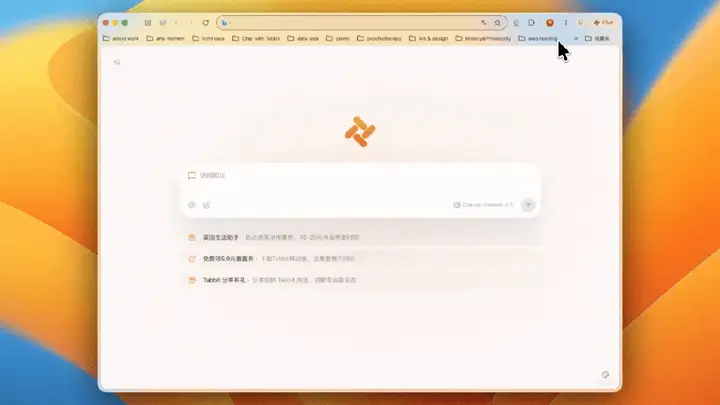Screen dimensions: 720x405
Task: Click the orange icon beside the first suggestion
Action: [192, 237]
